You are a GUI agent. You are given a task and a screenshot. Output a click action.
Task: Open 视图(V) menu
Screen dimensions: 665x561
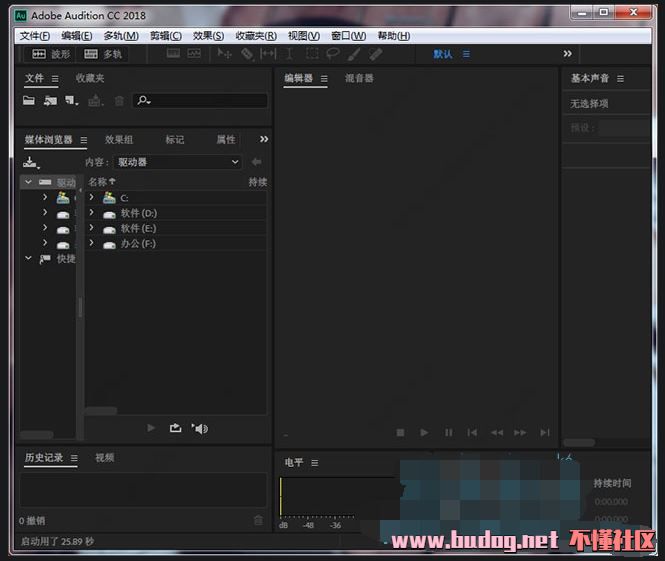(304, 36)
